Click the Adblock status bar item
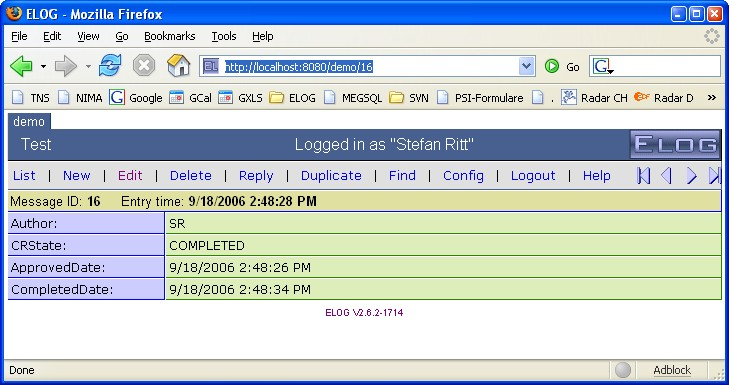The image size is (729, 385). pyautogui.click(x=672, y=370)
